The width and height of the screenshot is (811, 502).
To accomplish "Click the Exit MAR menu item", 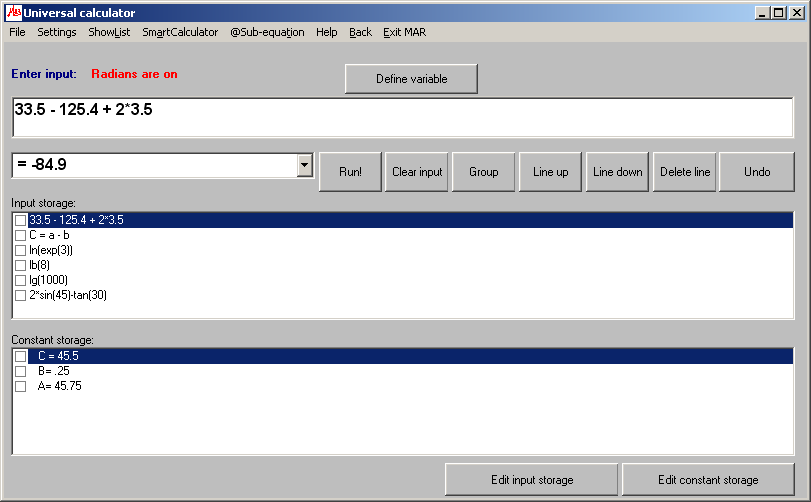I will [404, 32].
